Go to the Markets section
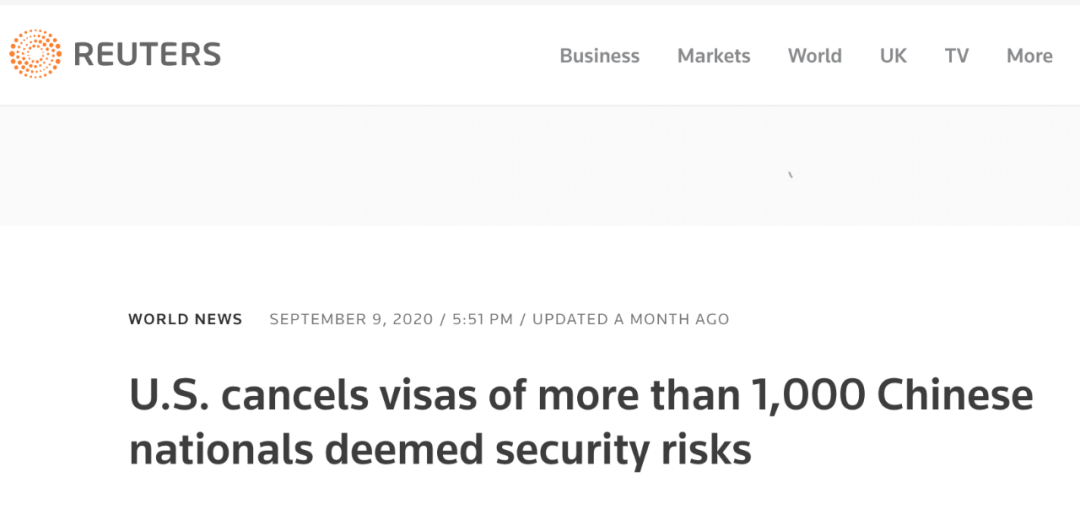The height and width of the screenshot is (515, 1080). coord(714,56)
